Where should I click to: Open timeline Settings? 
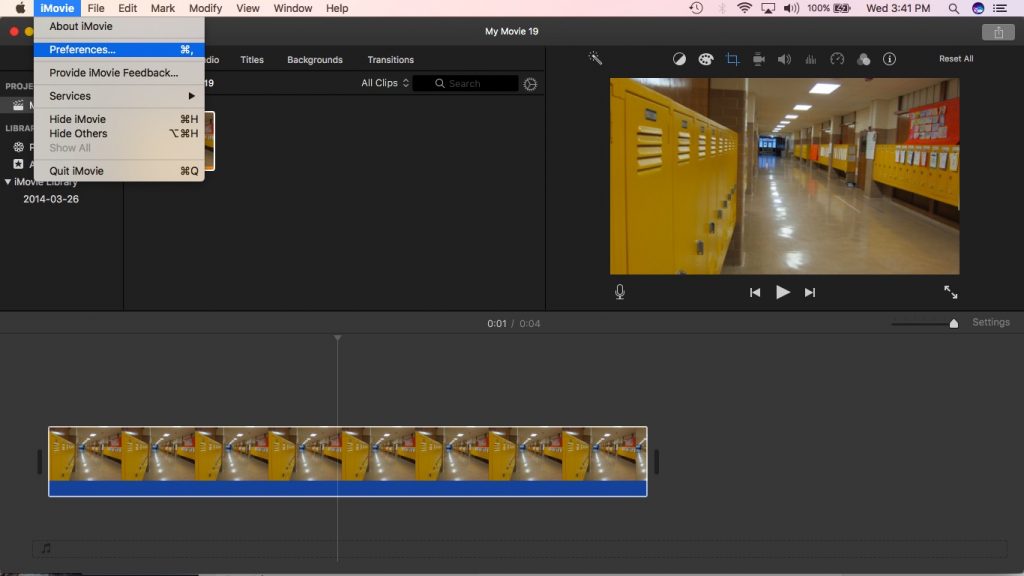991,322
